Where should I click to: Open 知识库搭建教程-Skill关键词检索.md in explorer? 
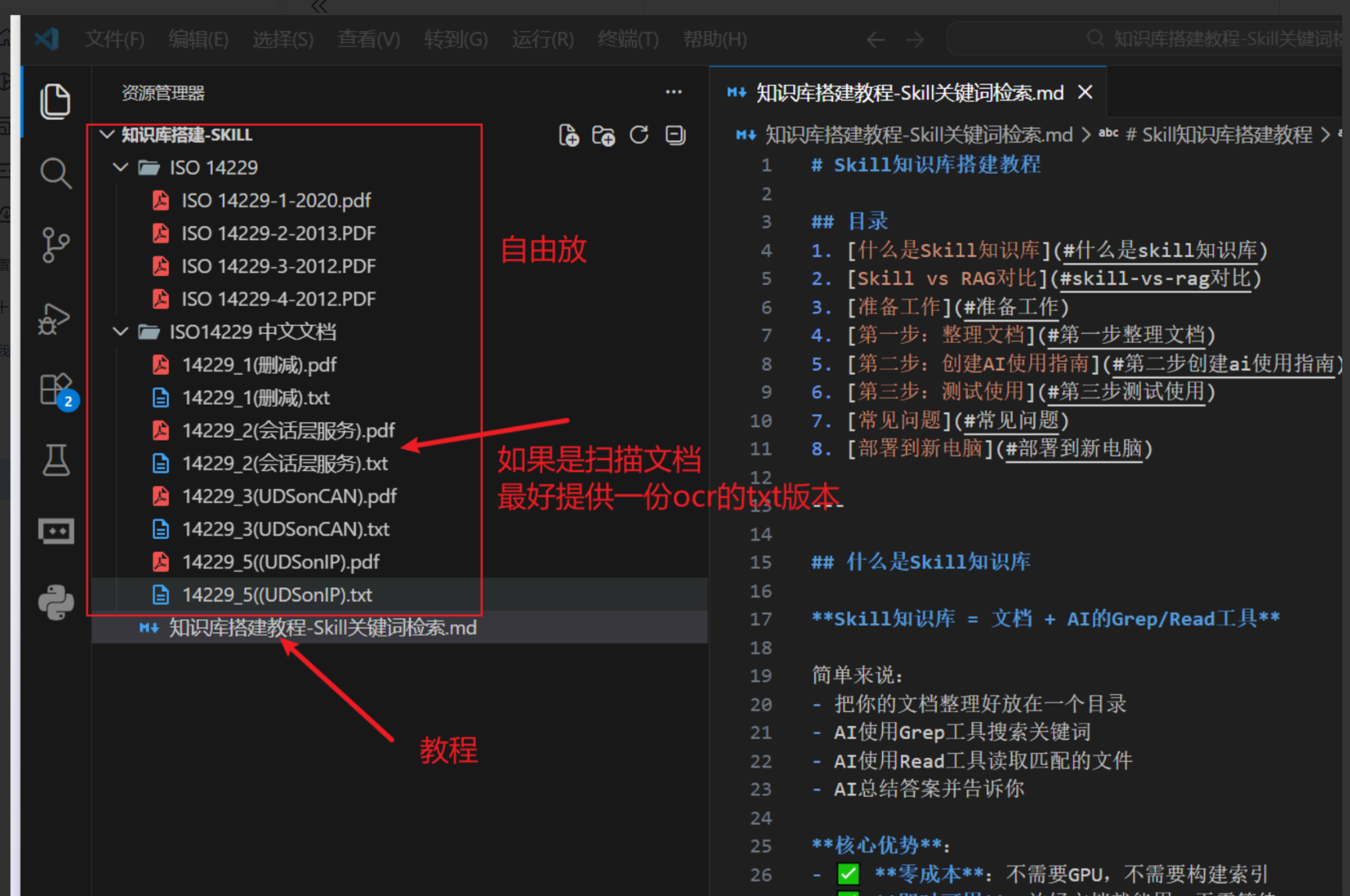322,628
